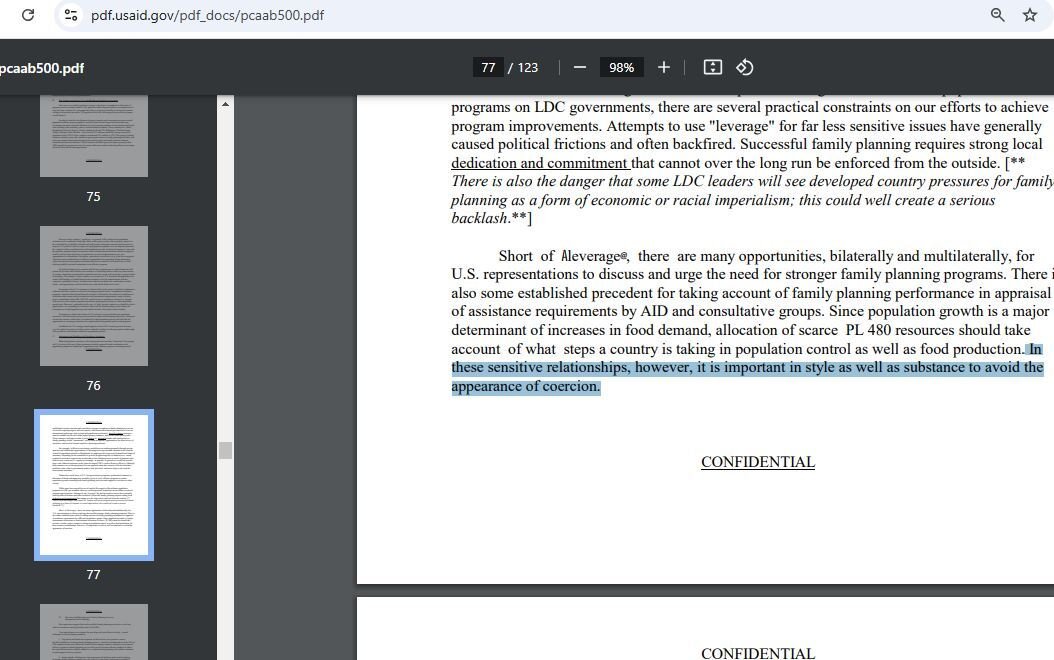
Task: Open site information icon in address bar
Action: [71, 15]
